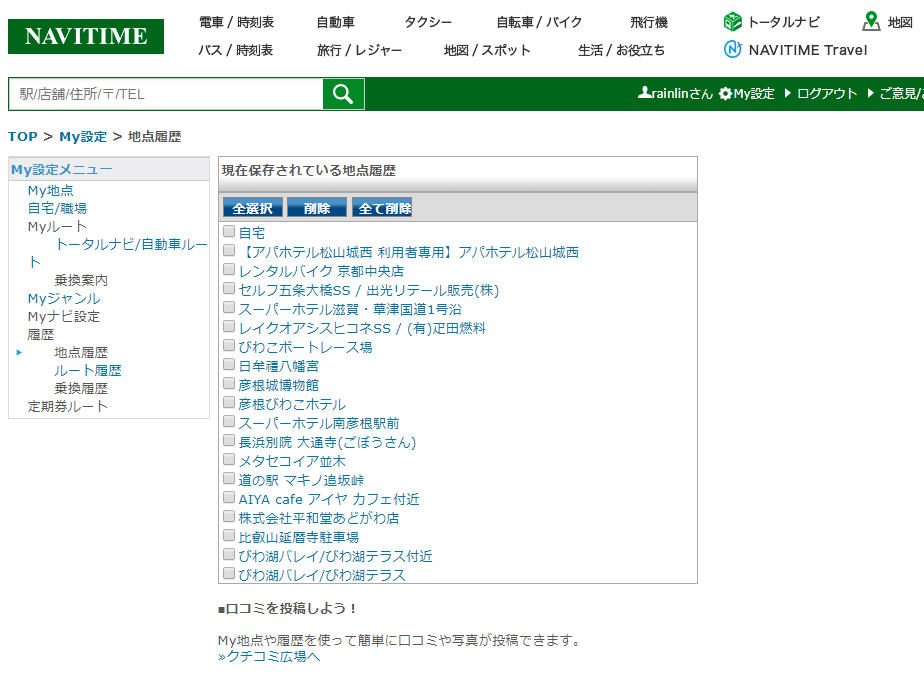This screenshot has height=697, width=924.
Task: Tick the checkbox for 彦根城博物館
Action: (229, 384)
